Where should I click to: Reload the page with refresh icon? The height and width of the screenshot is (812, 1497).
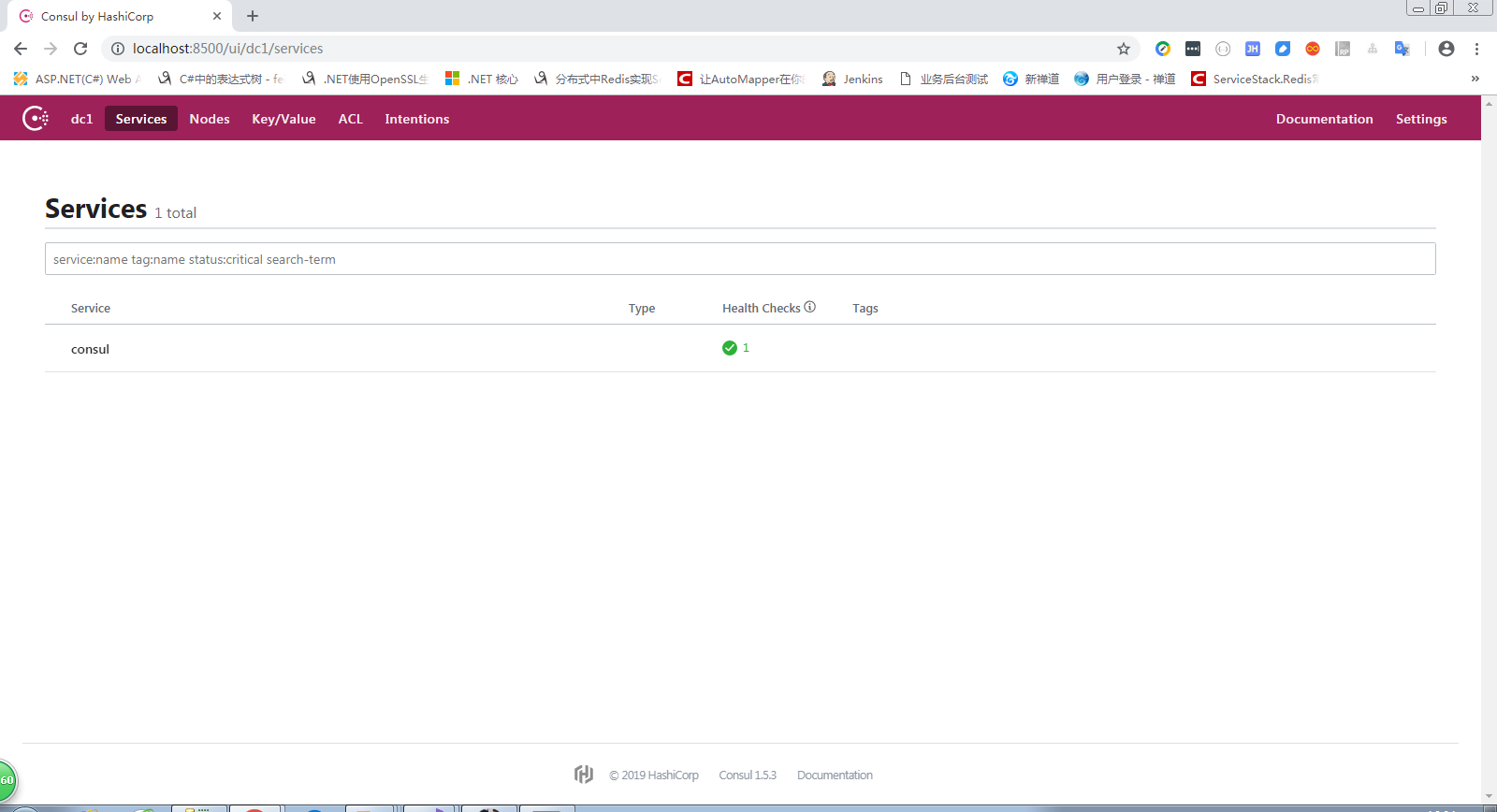(80, 49)
